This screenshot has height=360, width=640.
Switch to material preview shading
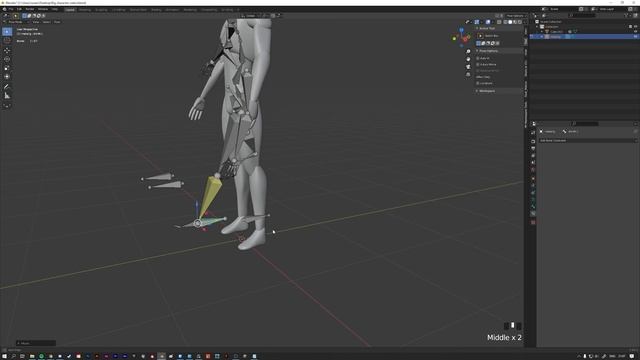coord(515,22)
